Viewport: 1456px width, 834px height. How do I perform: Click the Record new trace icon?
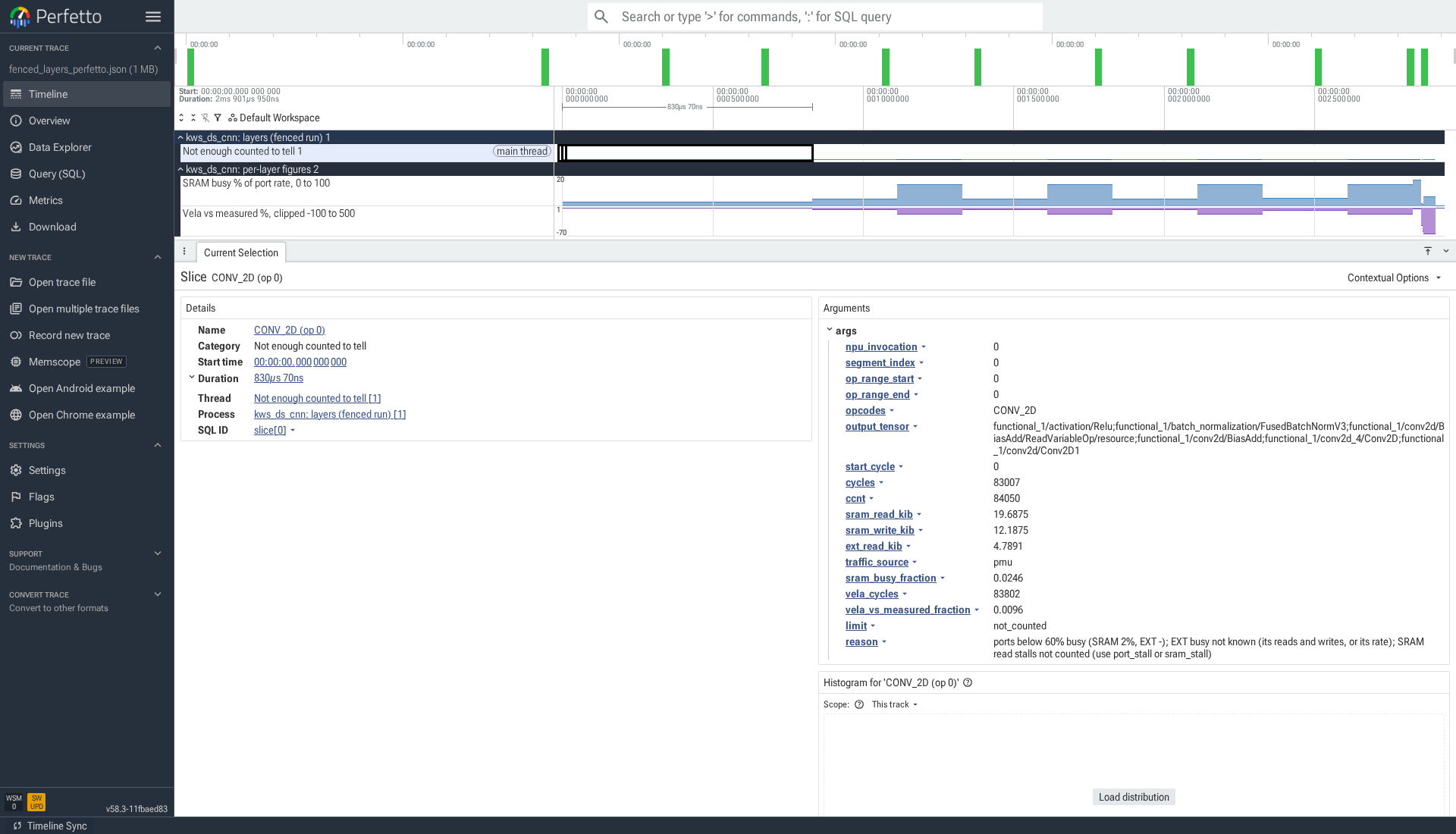[16, 335]
